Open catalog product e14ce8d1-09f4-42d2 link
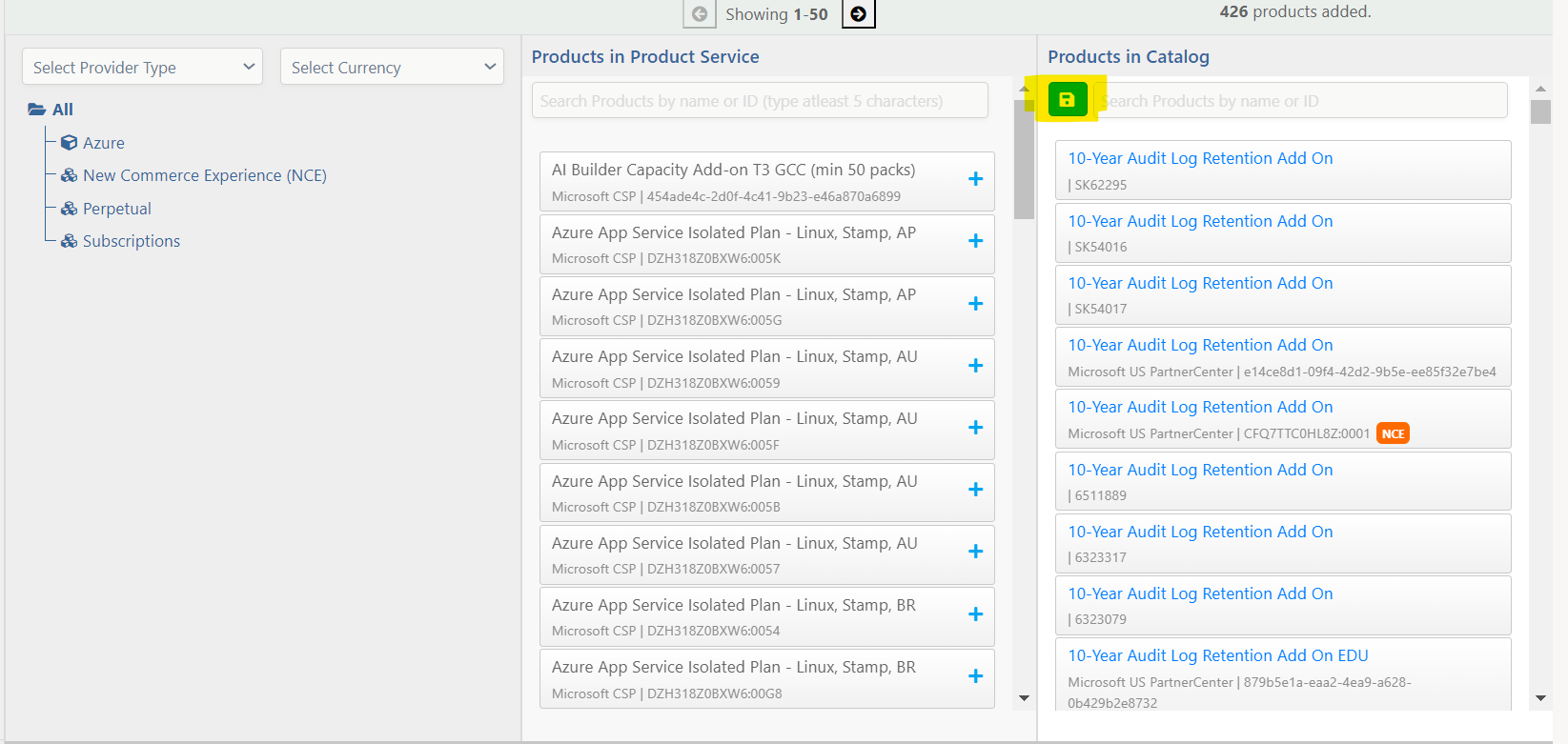The image size is (1568, 744). [x=1200, y=345]
